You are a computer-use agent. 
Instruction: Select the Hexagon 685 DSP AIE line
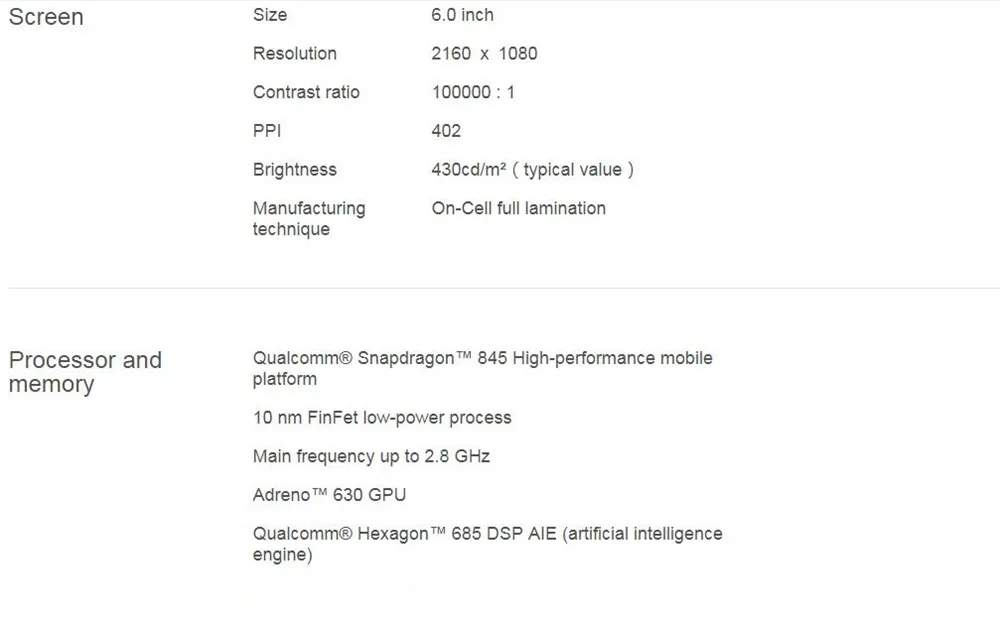click(x=488, y=543)
